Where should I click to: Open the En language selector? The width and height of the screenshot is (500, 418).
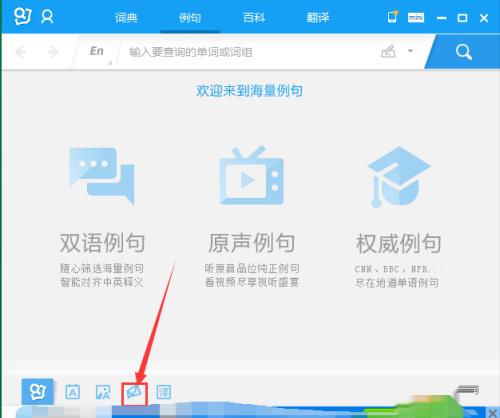(x=97, y=51)
